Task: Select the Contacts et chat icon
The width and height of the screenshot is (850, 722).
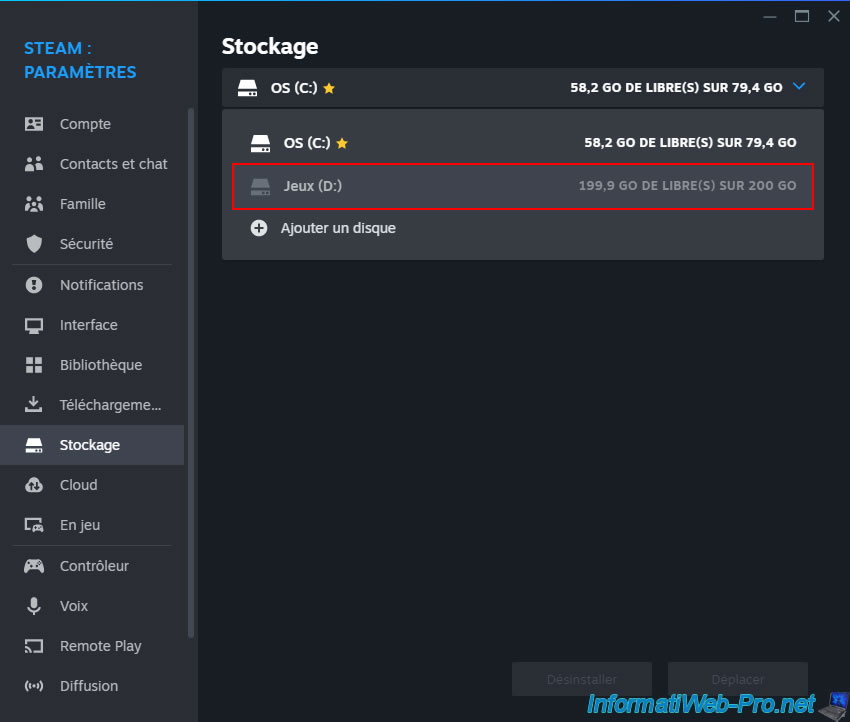Action: [x=34, y=164]
